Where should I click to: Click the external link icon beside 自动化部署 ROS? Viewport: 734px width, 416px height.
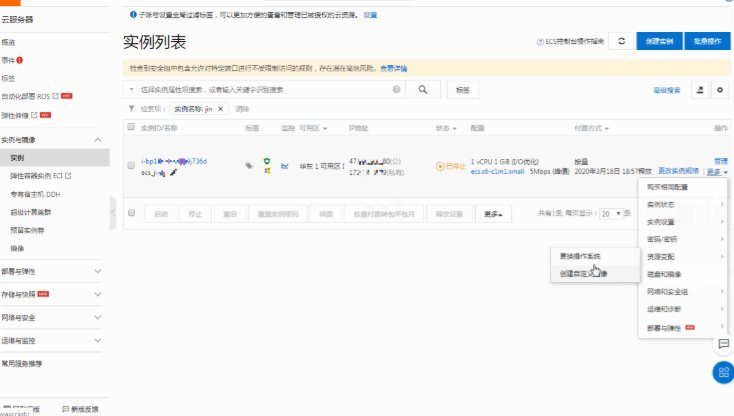pyautogui.click(x=56, y=96)
